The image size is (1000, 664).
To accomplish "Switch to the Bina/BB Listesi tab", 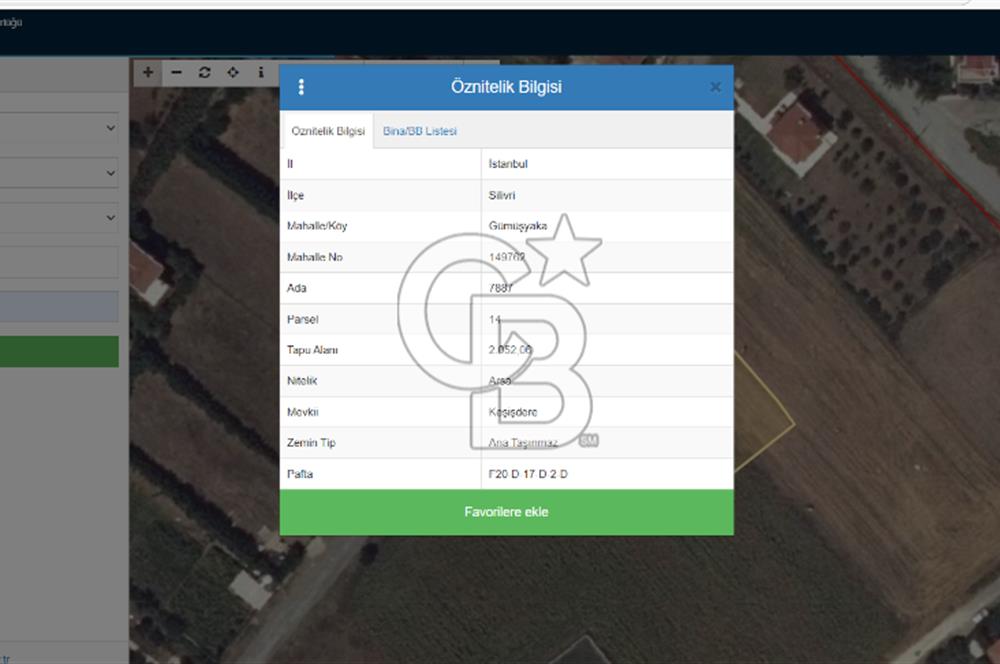I will click(420, 131).
